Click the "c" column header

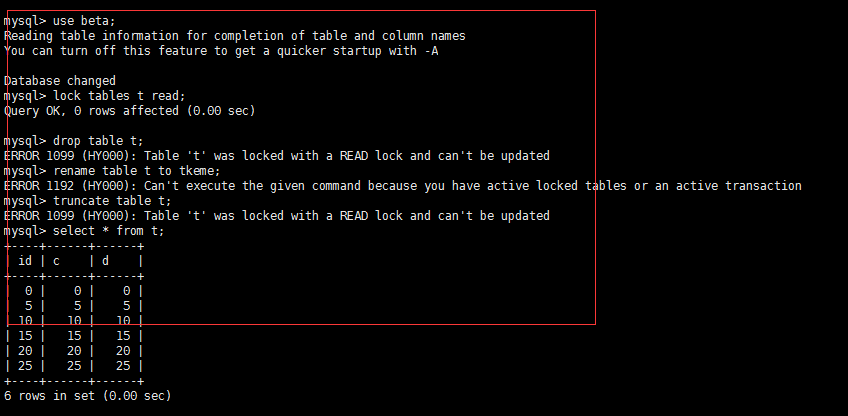point(56,261)
